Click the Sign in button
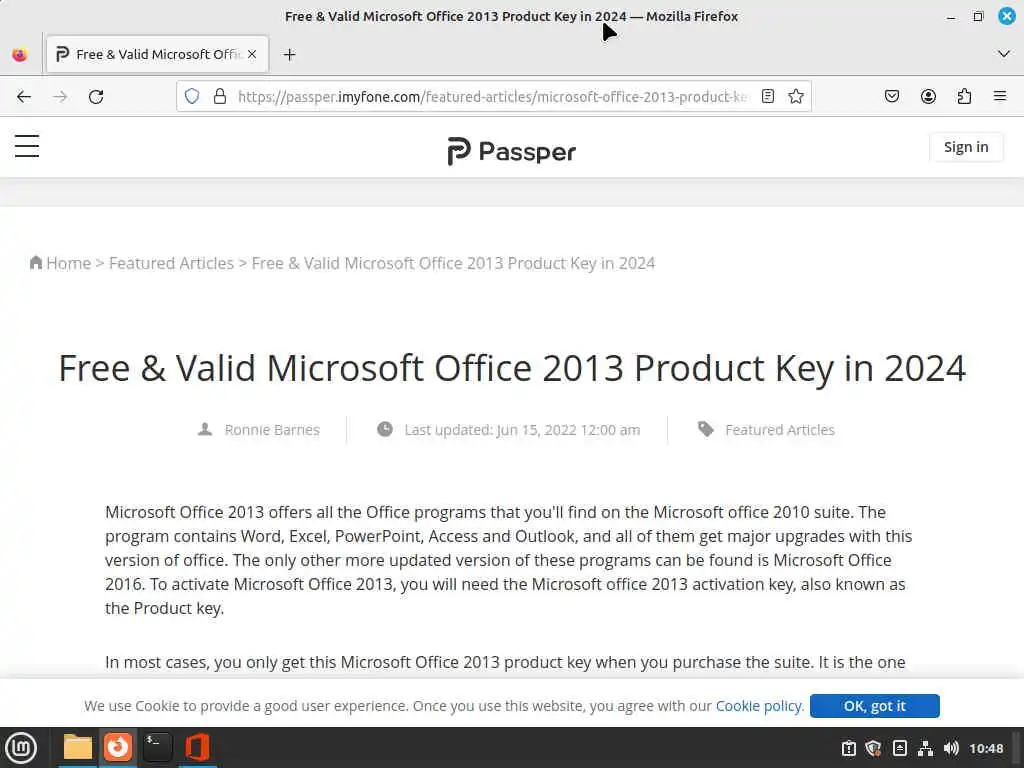1024x768 pixels. tap(965, 147)
